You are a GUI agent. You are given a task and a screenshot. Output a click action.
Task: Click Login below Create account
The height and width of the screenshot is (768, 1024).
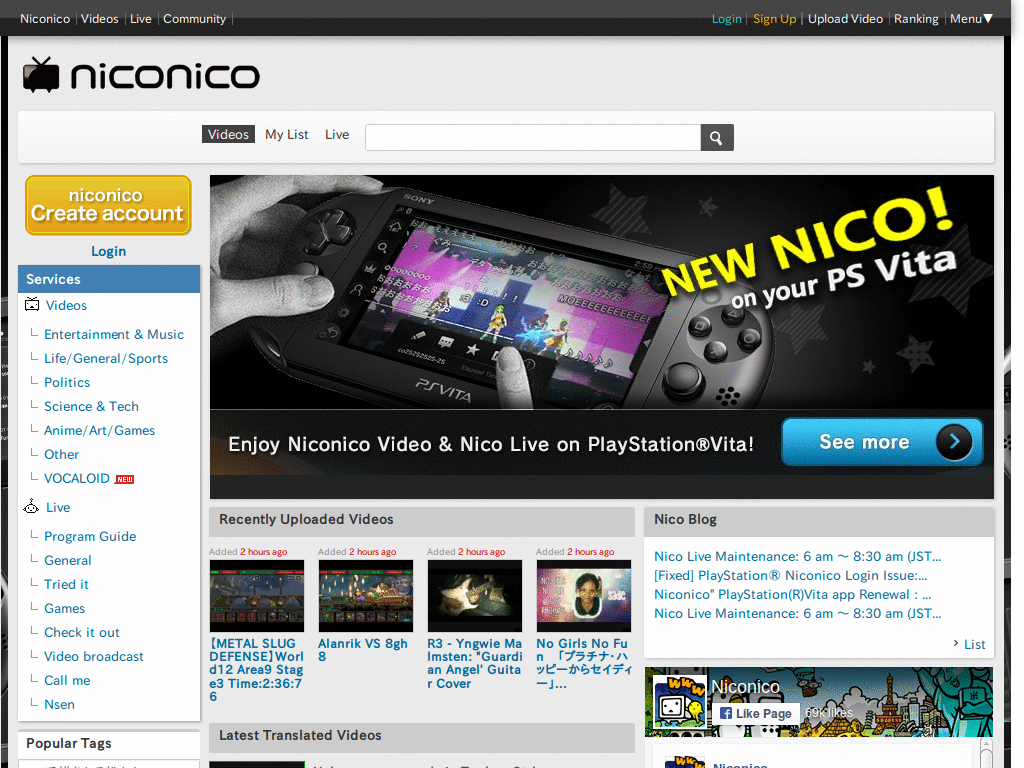coord(108,251)
